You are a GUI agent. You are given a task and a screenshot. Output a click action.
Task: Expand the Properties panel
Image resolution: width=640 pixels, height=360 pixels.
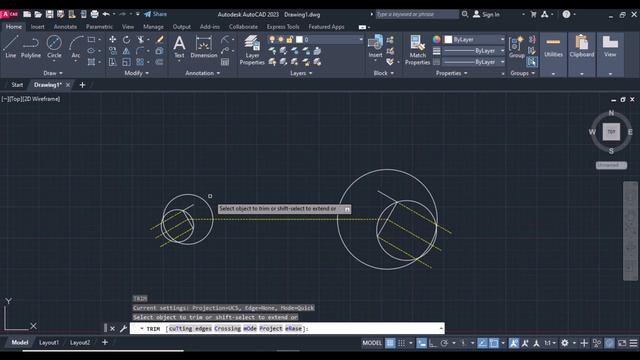451,73
